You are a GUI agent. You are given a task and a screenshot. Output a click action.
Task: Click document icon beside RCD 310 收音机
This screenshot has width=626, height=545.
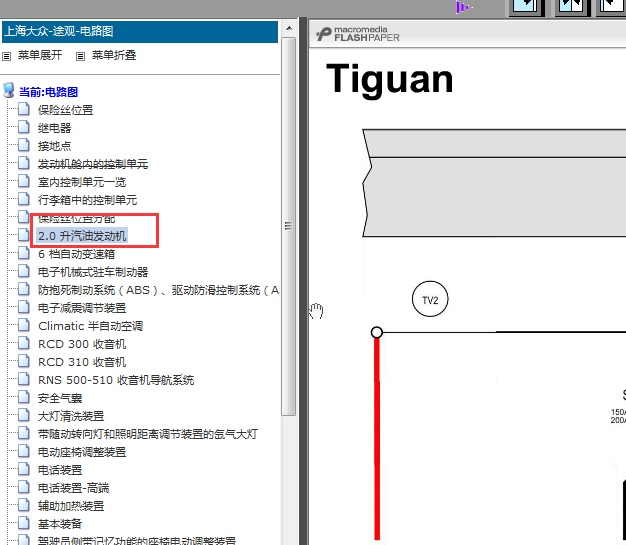(x=24, y=361)
